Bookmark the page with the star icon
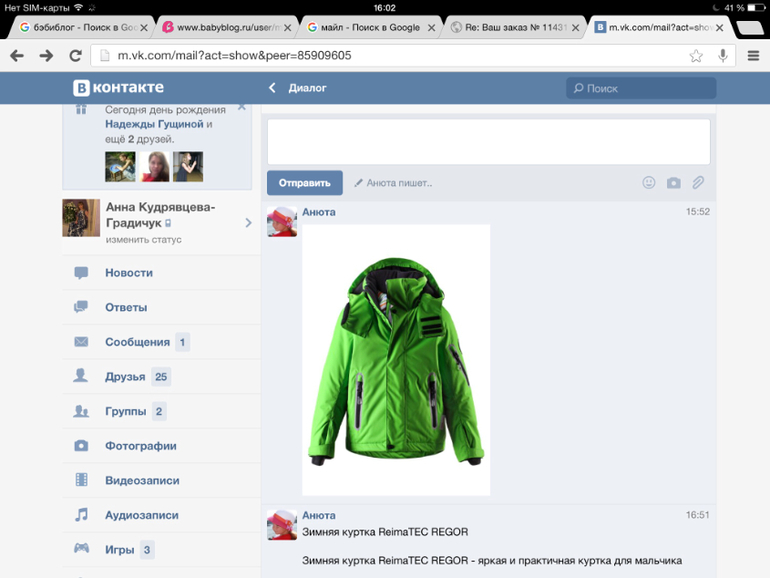The width and height of the screenshot is (770, 578). [696, 56]
